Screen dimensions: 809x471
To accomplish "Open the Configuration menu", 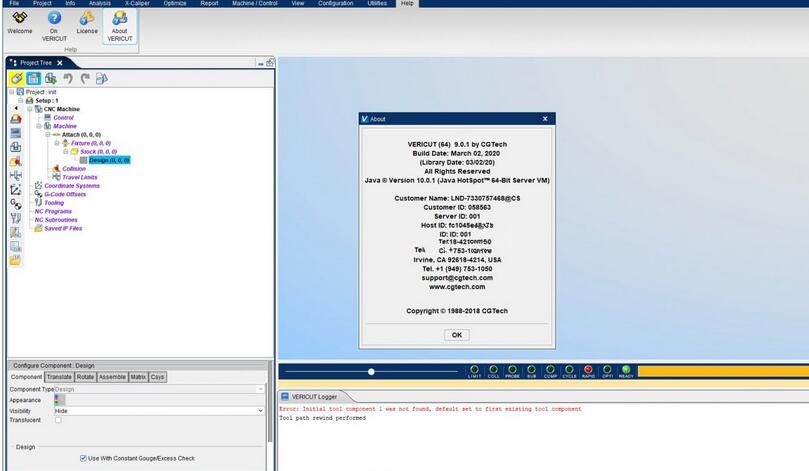I will pos(335,3).
